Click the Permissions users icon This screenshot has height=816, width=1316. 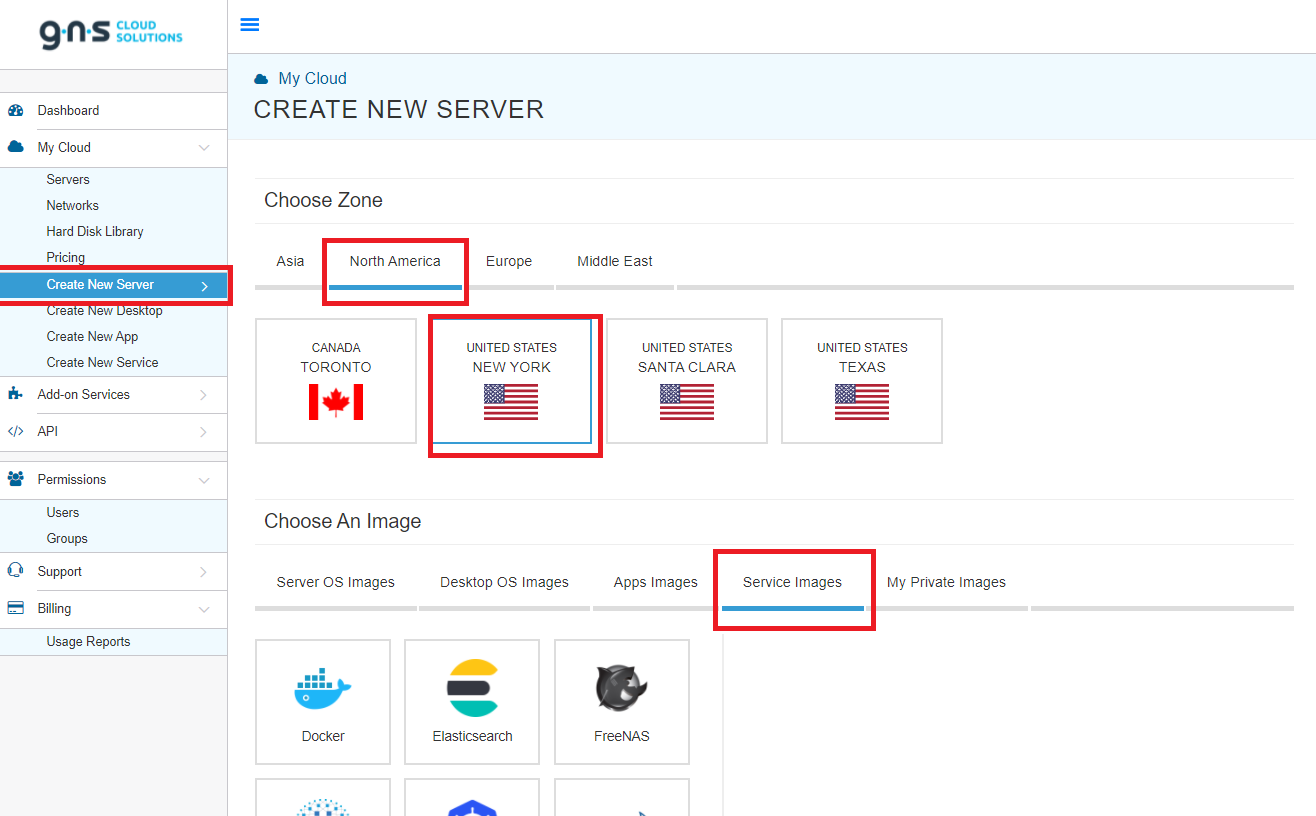pyautogui.click(x=15, y=480)
